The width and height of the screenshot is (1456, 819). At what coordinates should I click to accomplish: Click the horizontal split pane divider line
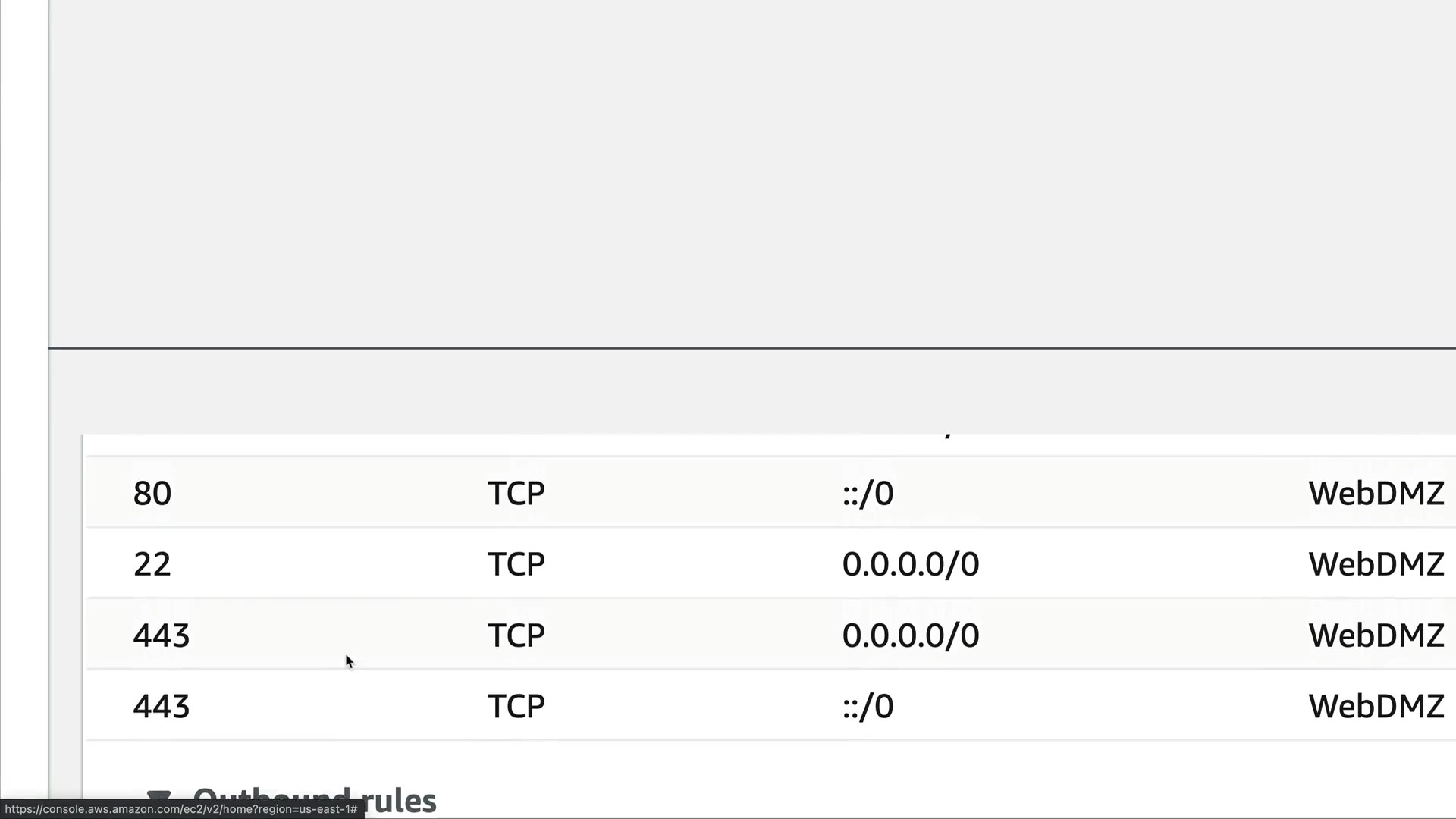(x=751, y=348)
